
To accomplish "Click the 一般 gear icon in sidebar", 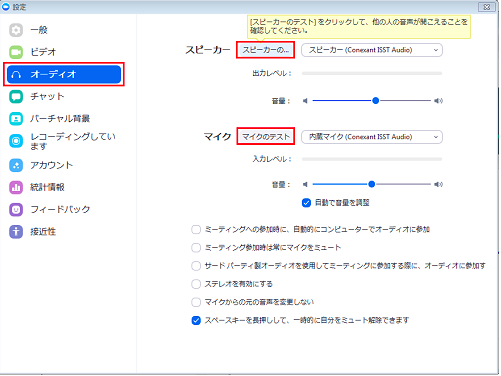I will (x=16, y=30).
